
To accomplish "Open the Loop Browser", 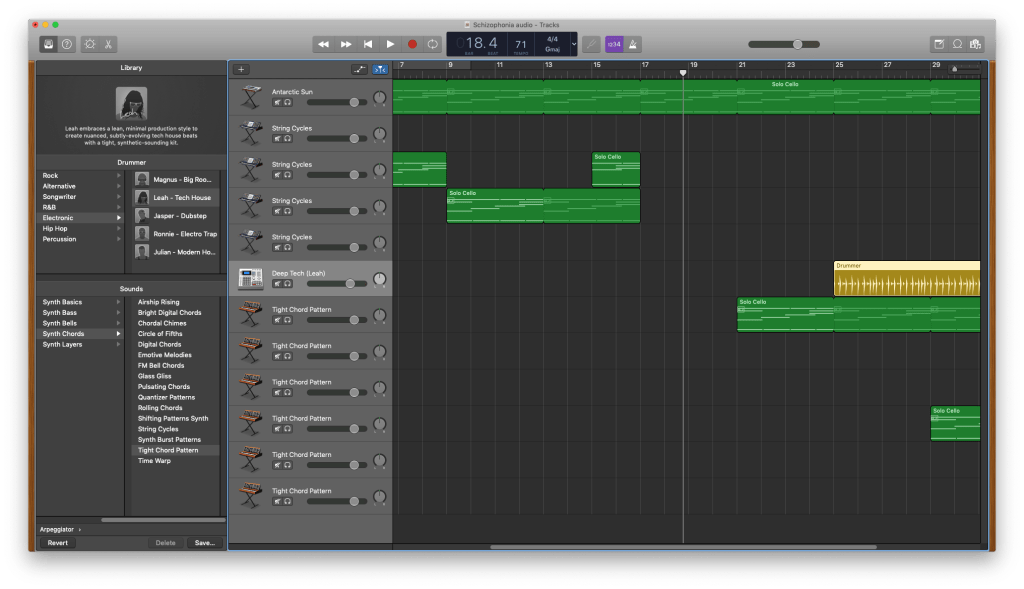I will (957, 44).
